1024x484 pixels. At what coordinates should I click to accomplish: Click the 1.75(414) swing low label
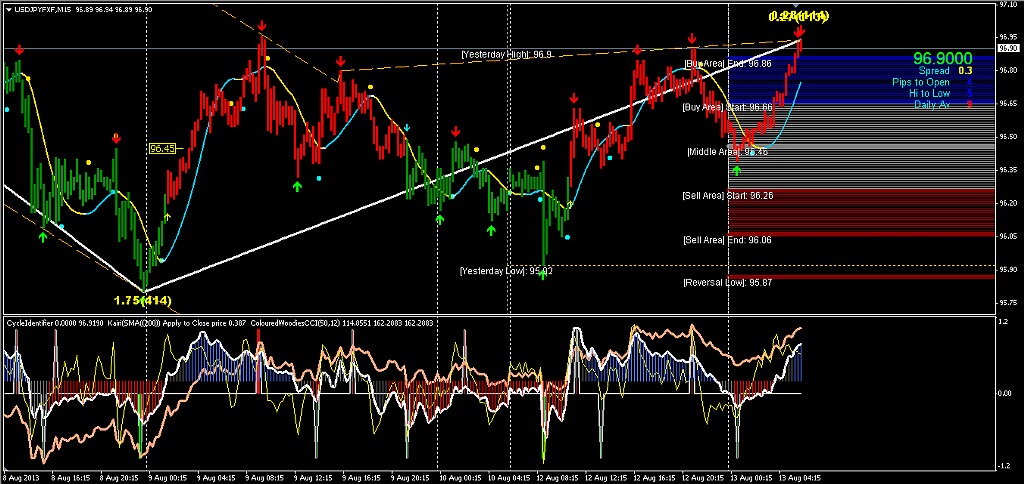pos(144,299)
